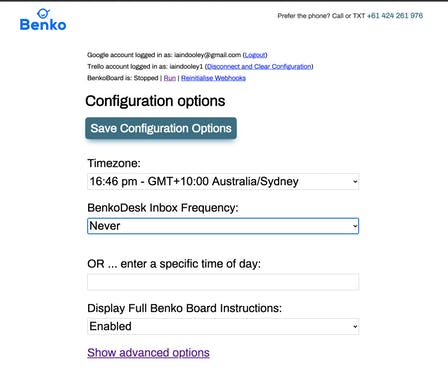The image size is (448, 380).
Task: Run the BenkoBoard
Action: point(170,78)
